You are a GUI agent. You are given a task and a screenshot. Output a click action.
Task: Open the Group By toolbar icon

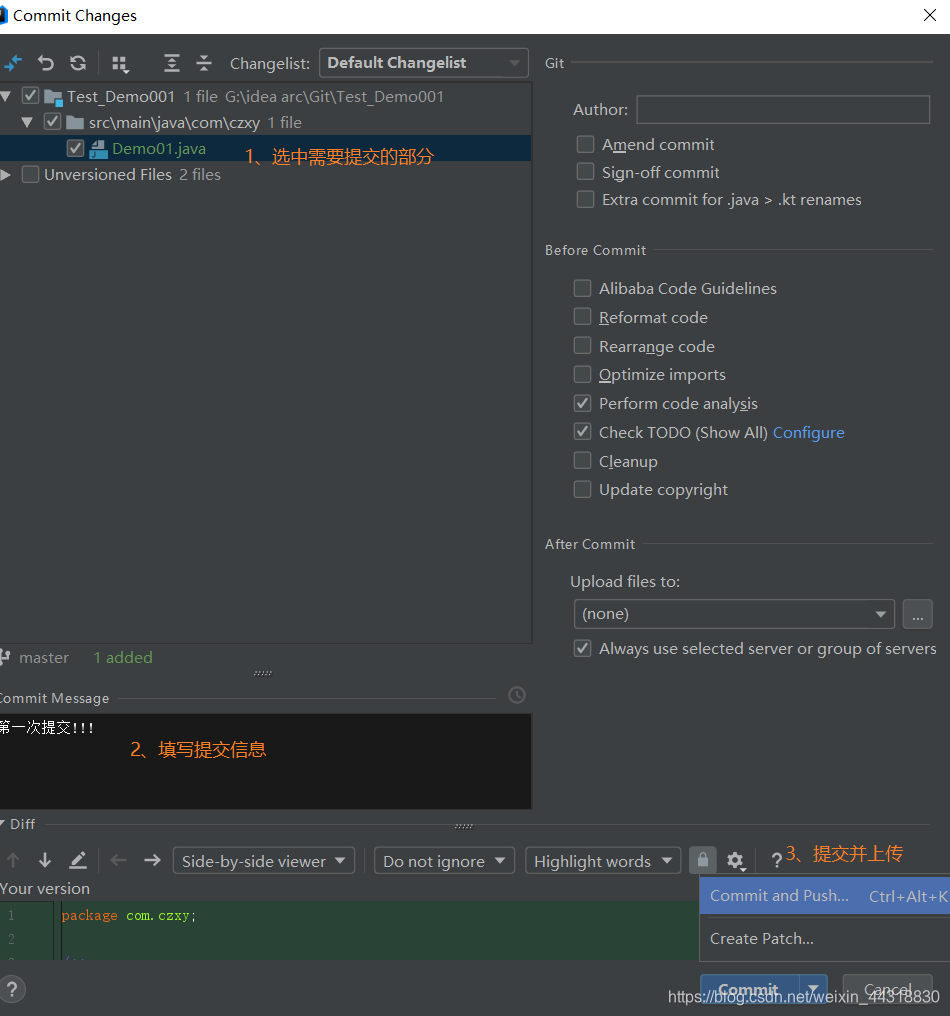click(121, 64)
